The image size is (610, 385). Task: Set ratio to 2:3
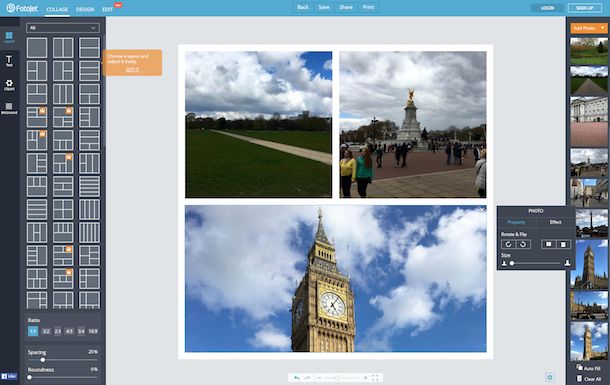58,331
